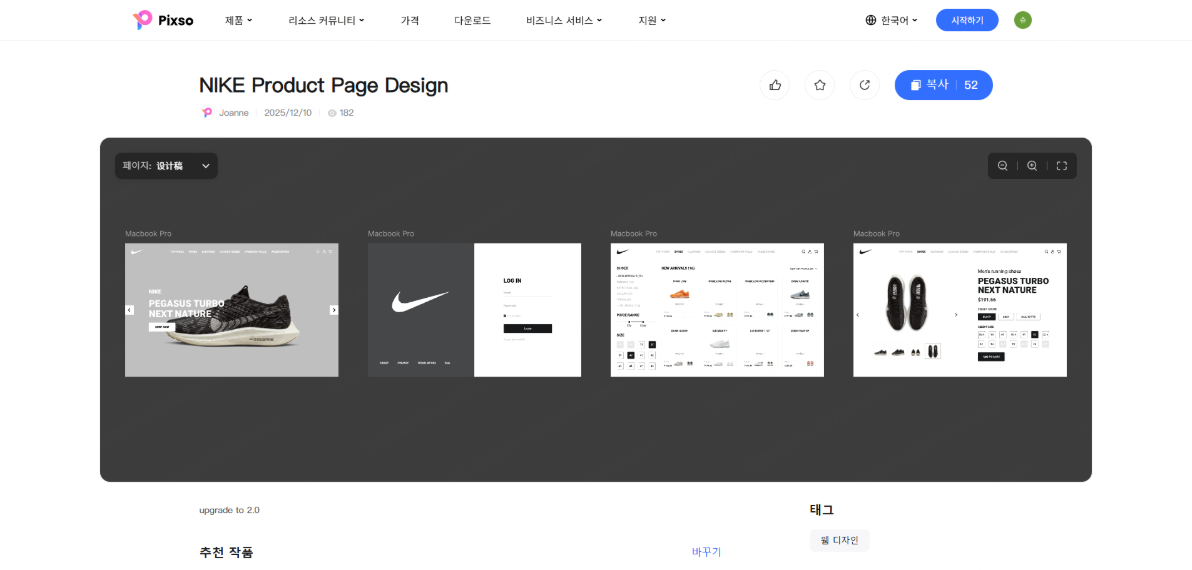This screenshot has width=1192, height=570.
Task: Click the views eye icon
Action: (332, 113)
